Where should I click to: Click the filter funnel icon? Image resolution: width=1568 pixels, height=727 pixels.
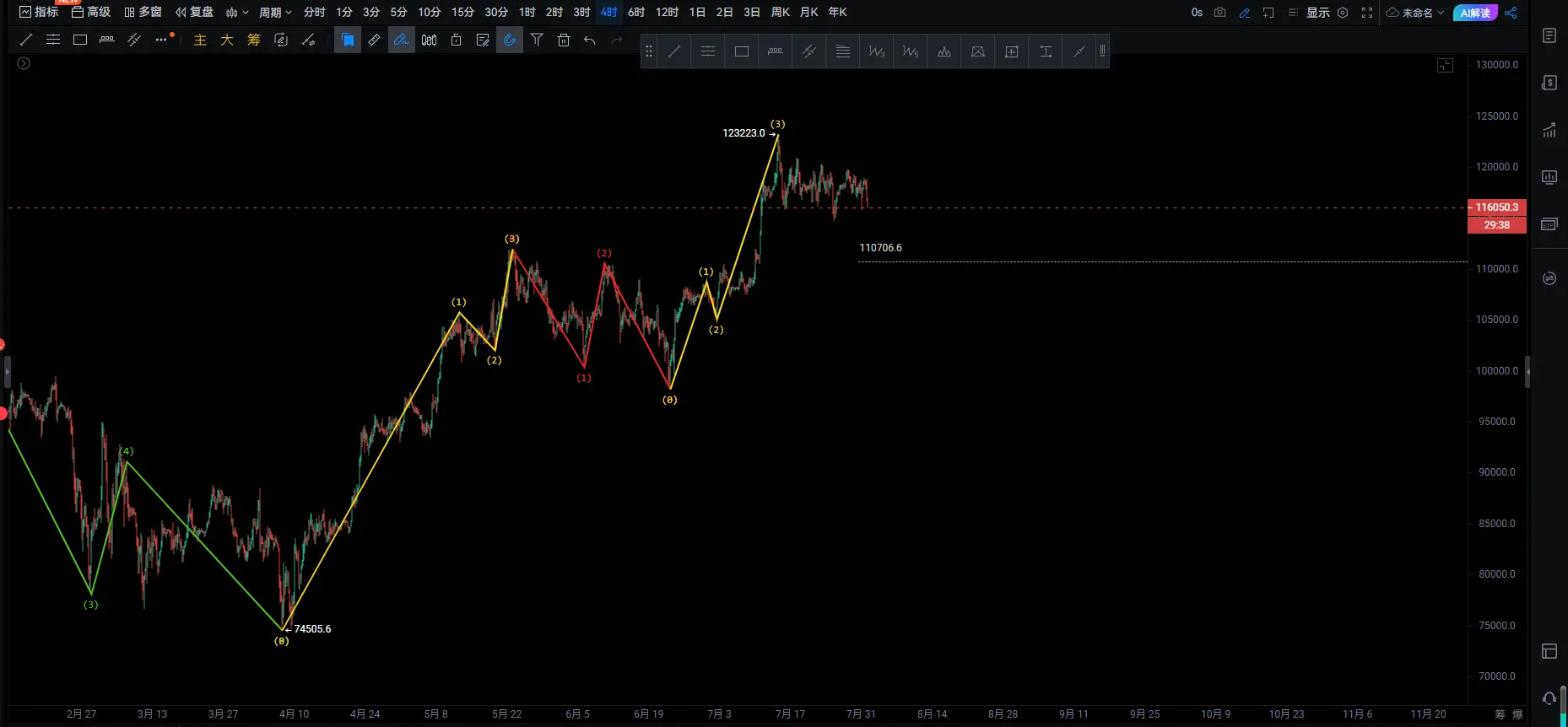click(537, 40)
